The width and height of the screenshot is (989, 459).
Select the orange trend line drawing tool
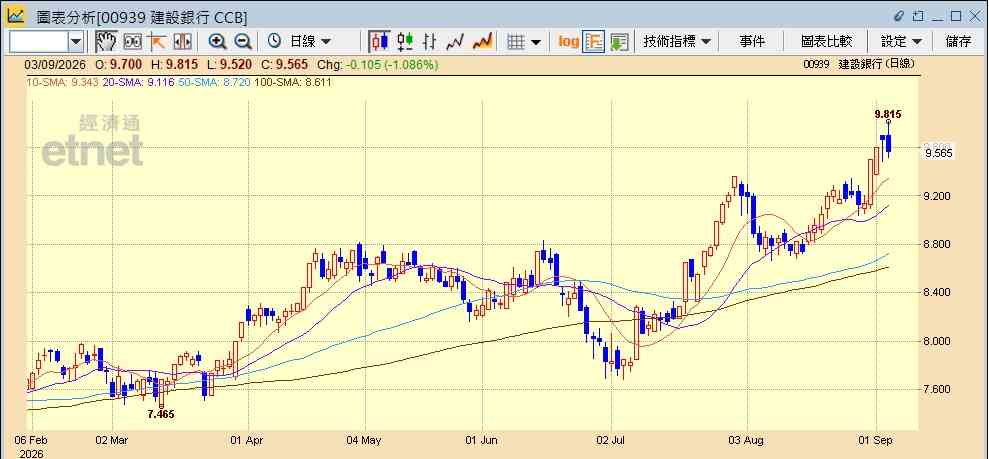[156, 42]
